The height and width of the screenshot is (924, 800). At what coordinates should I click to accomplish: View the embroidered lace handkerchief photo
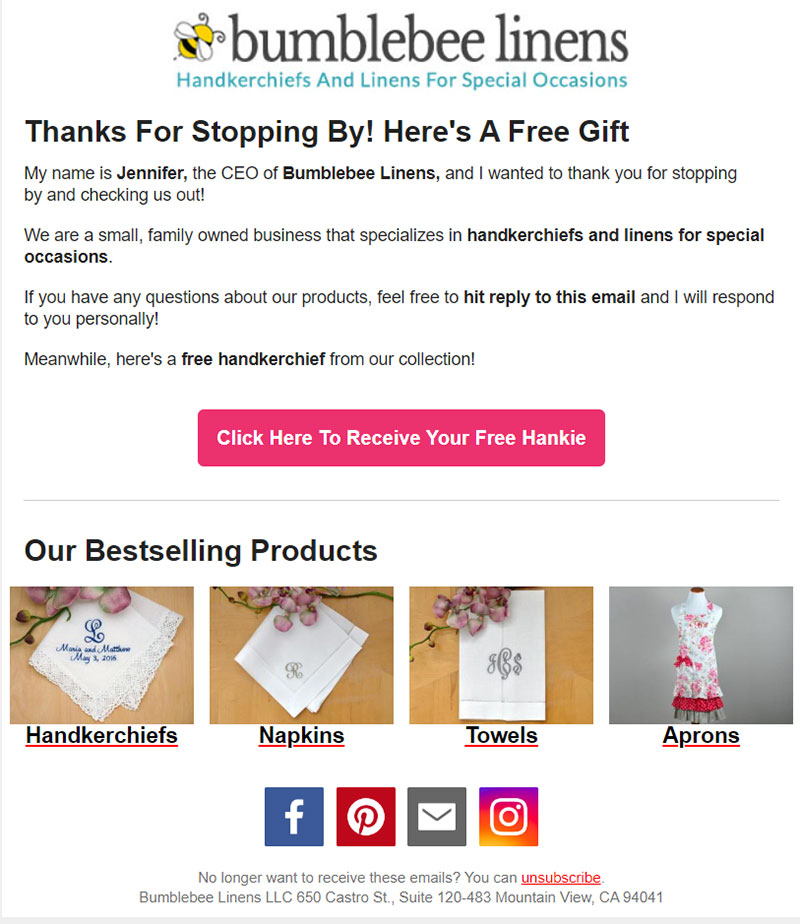[x=102, y=655]
